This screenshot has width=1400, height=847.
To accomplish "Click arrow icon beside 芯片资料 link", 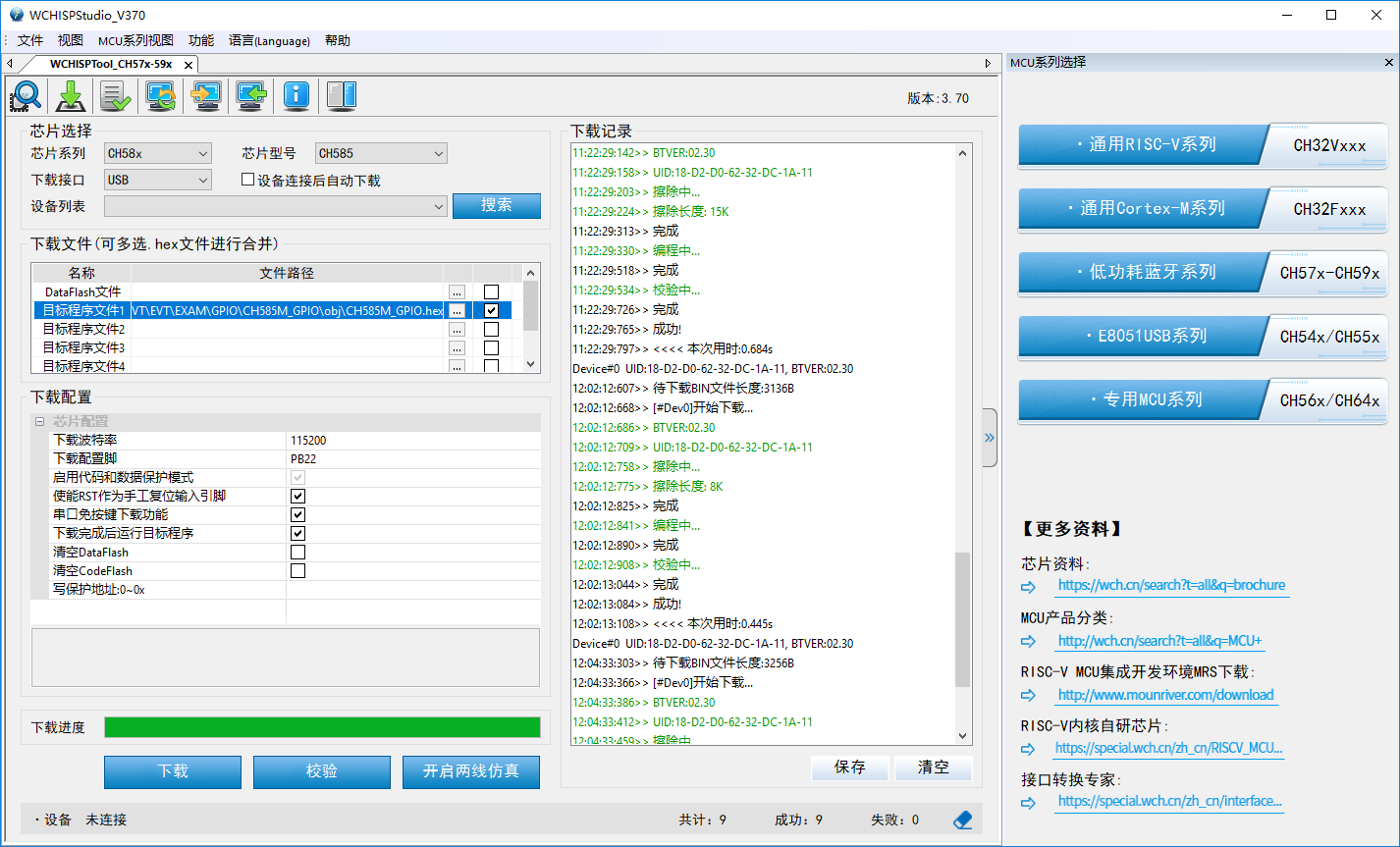I will [1029, 586].
